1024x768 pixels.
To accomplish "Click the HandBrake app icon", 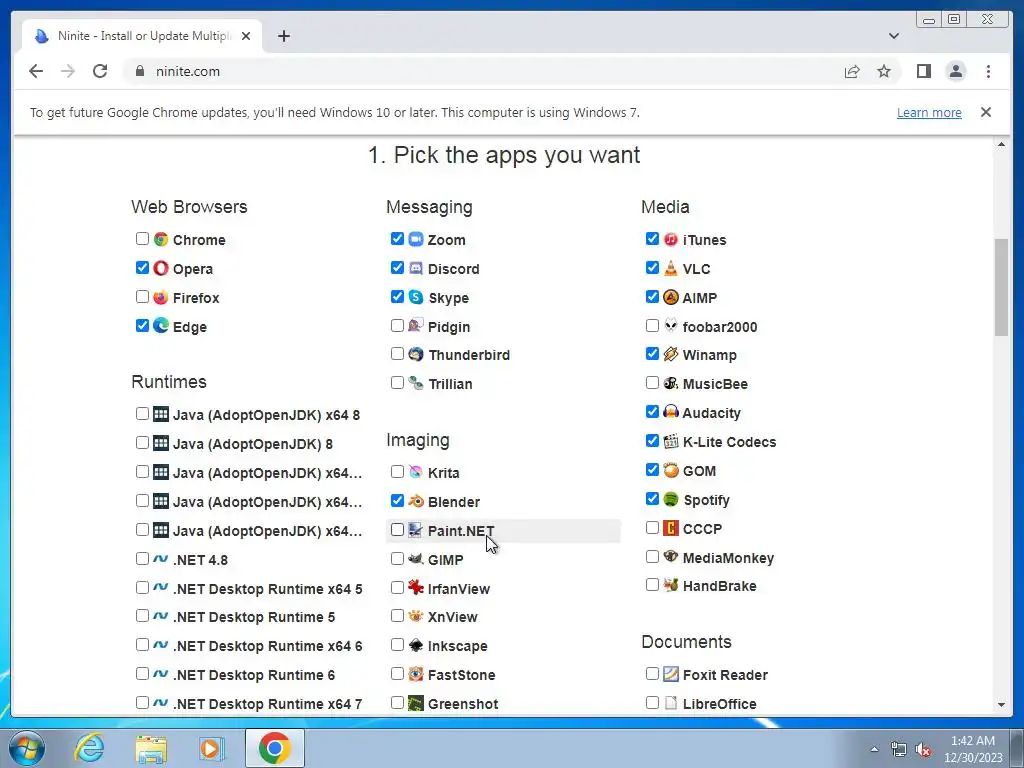I will point(671,585).
